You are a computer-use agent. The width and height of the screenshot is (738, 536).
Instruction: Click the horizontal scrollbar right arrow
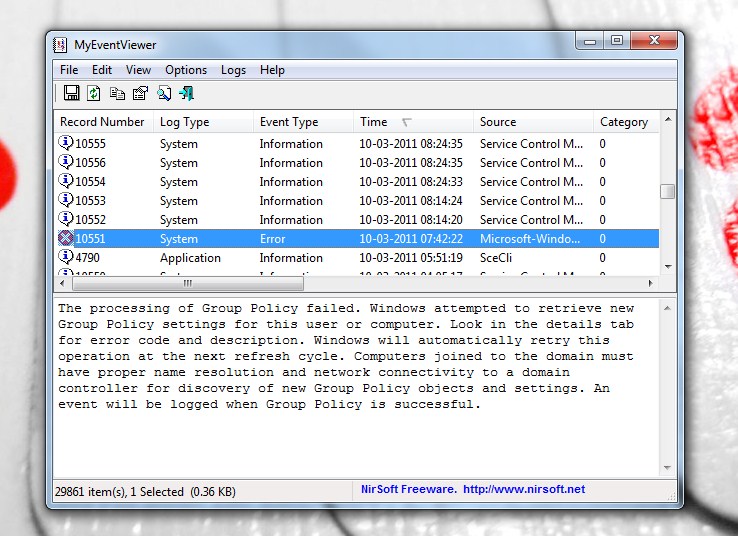[x=651, y=283]
